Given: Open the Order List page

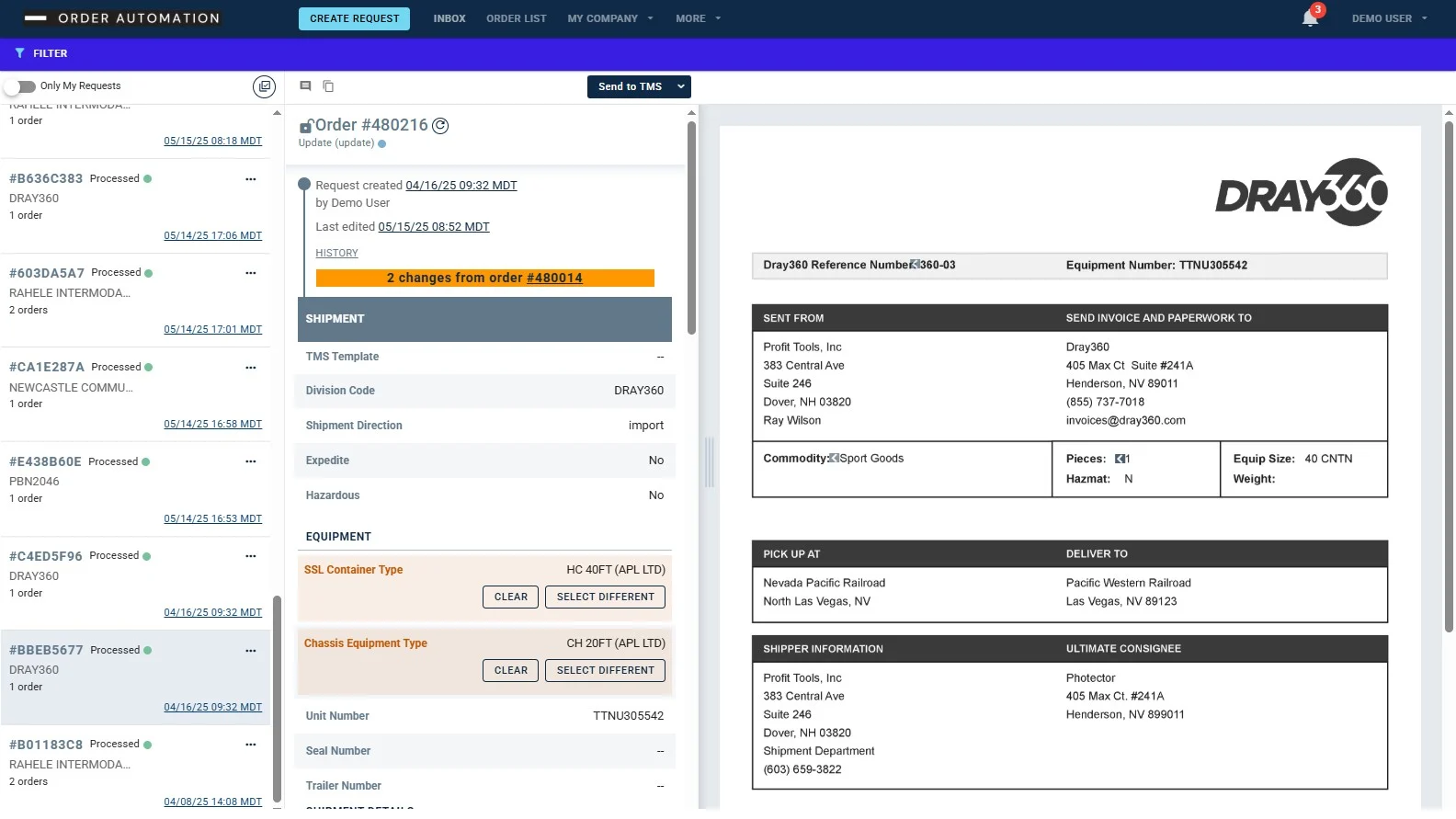Looking at the screenshot, I should pyautogui.click(x=517, y=18).
